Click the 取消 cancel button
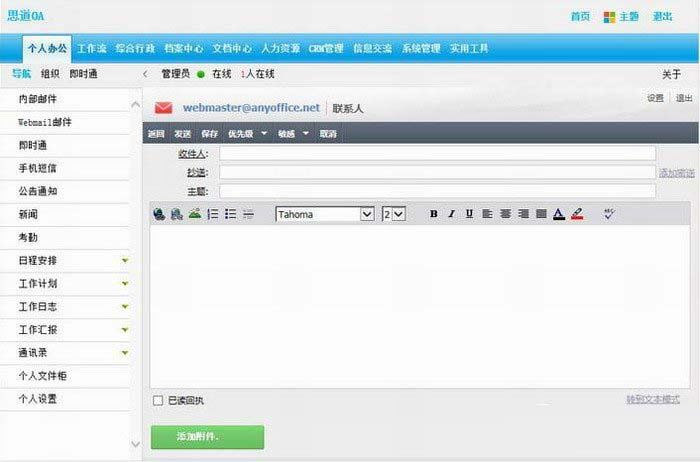The height and width of the screenshot is (462, 700). click(328, 133)
